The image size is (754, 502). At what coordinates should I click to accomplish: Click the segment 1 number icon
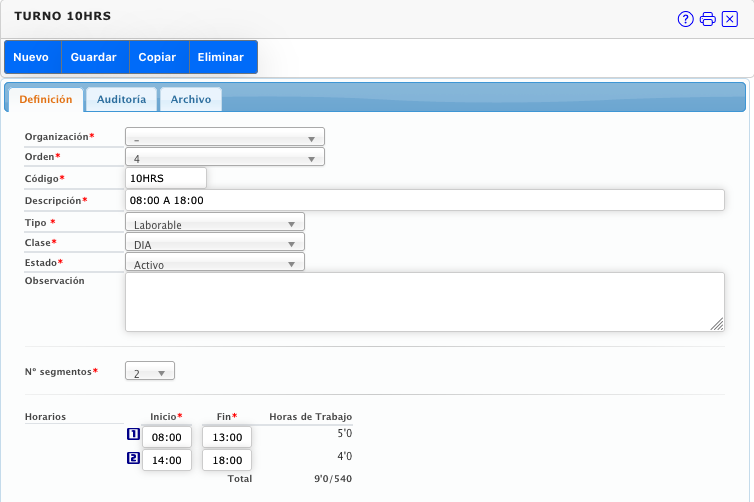pos(133,435)
